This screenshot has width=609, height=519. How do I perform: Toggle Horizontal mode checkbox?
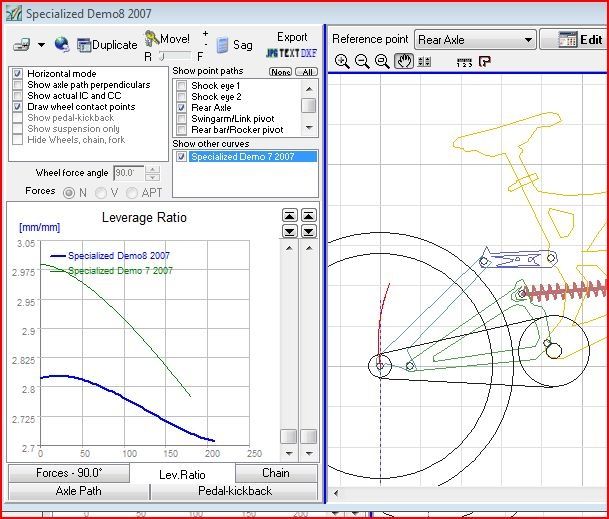coord(17,73)
